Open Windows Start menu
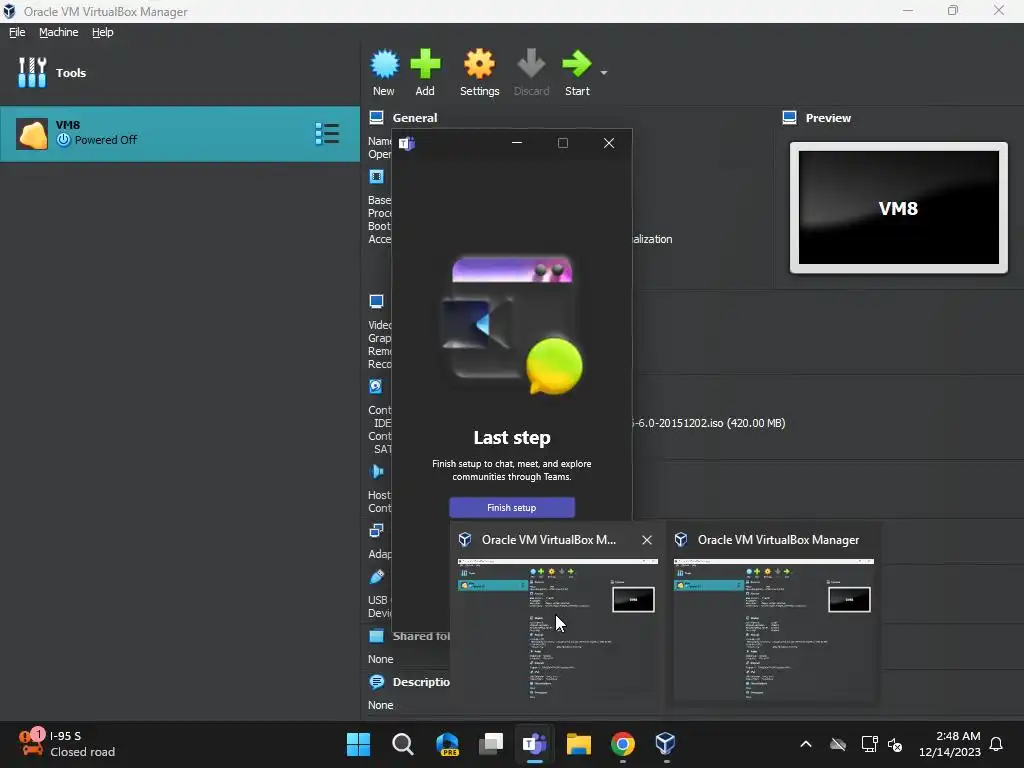 pyautogui.click(x=358, y=744)
